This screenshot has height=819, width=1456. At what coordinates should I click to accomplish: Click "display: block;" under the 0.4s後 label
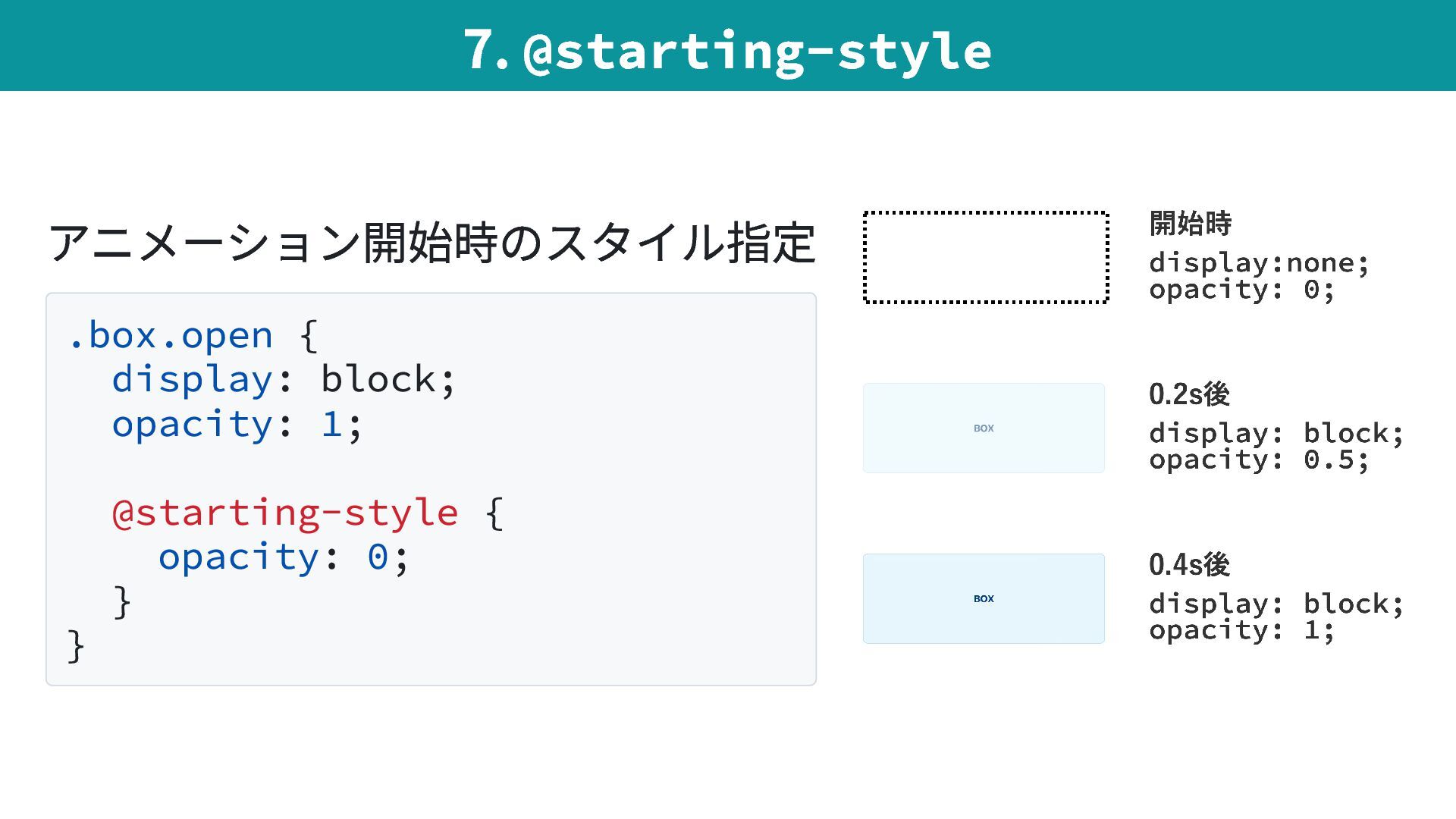tap(1276, 604)
